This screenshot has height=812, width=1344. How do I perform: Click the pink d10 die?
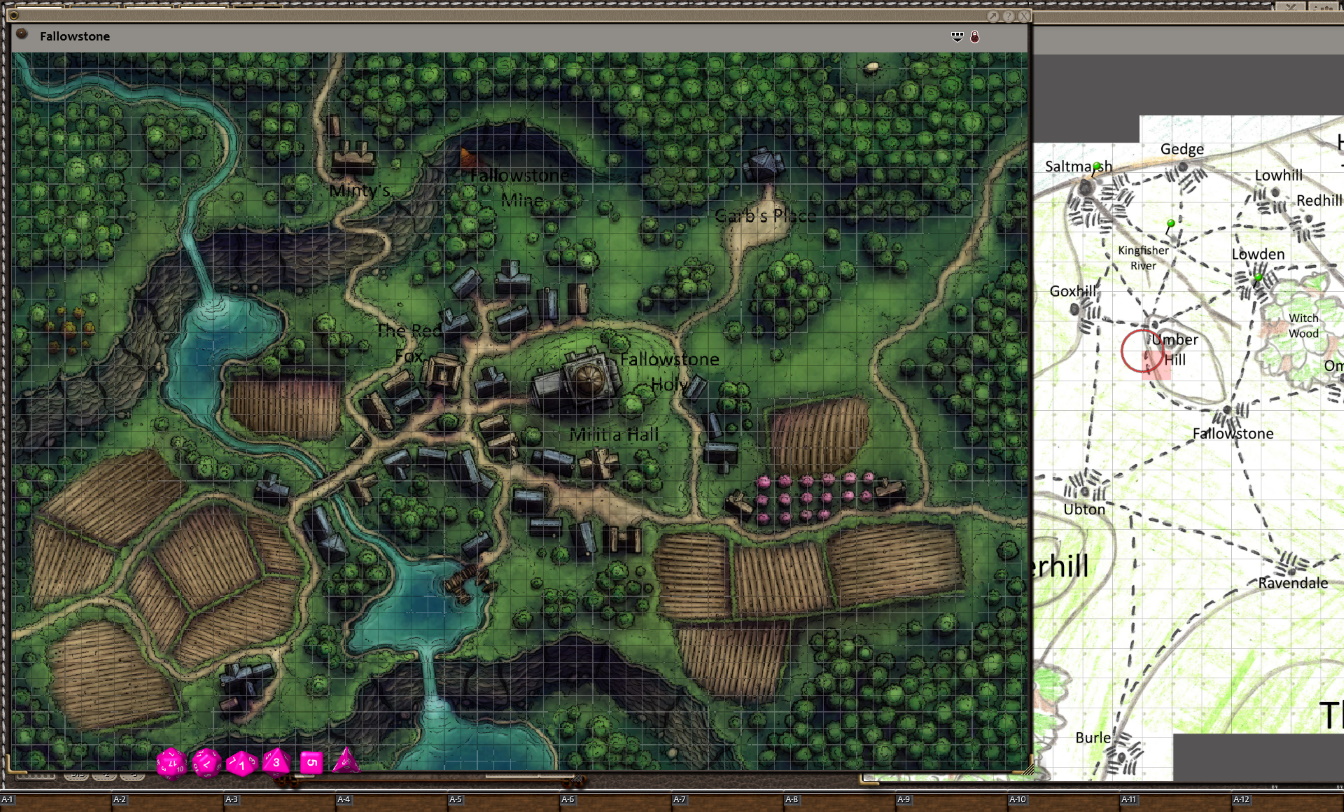tap(241, 763)
